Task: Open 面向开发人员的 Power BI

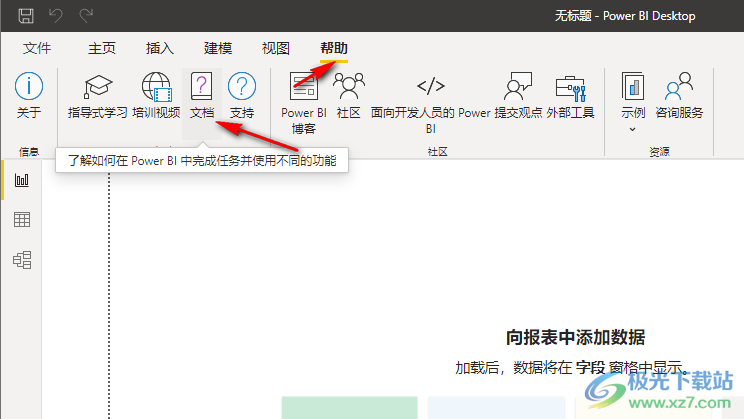Action: pyautogui.click(x=430, y=103)
